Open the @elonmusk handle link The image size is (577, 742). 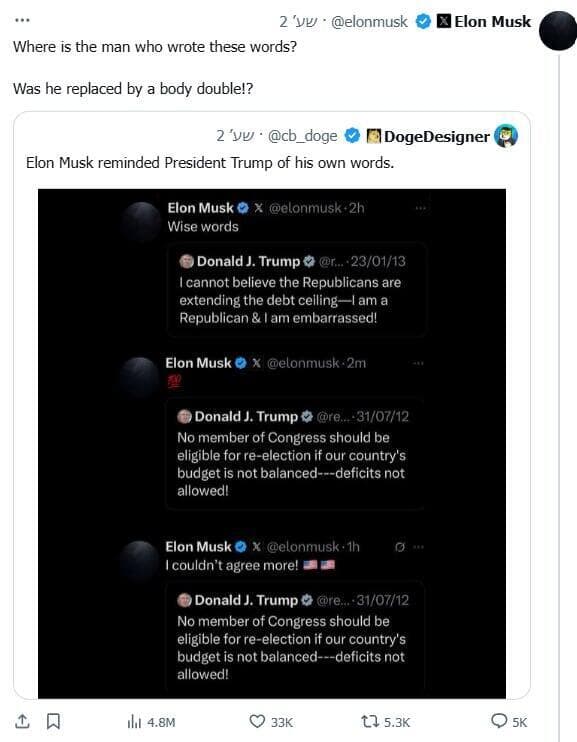pyautogui.click(x=369, y=21)
